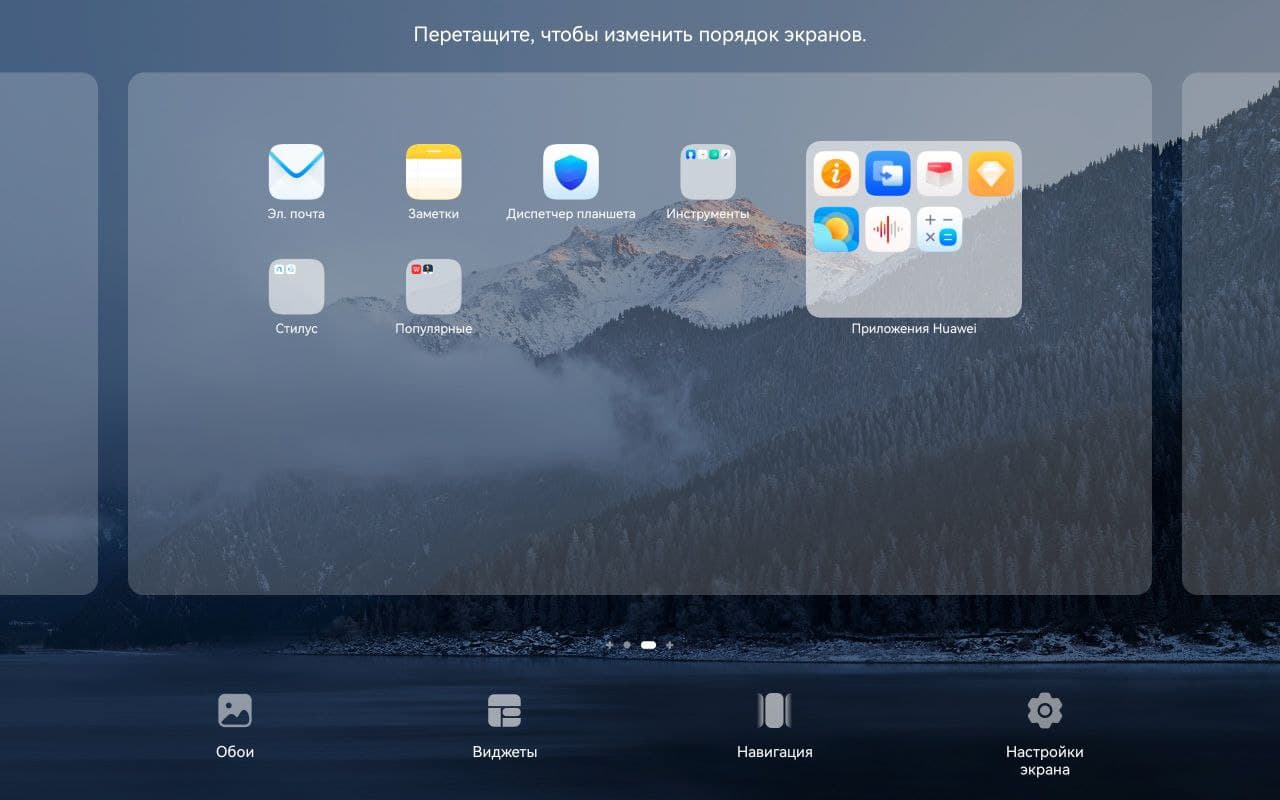Expand the Стилус folder
The height and width of the screenshot is (800, 1280).
click(296, 287)
